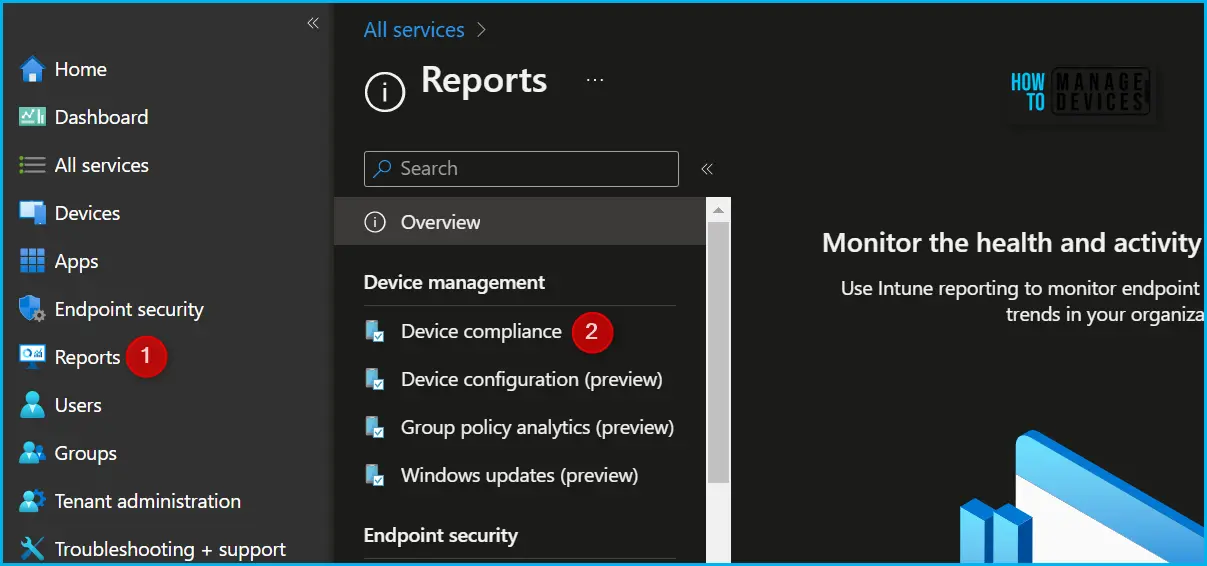Click the Group policy analytics icon
1207x566 pixels.
(375, 427)
